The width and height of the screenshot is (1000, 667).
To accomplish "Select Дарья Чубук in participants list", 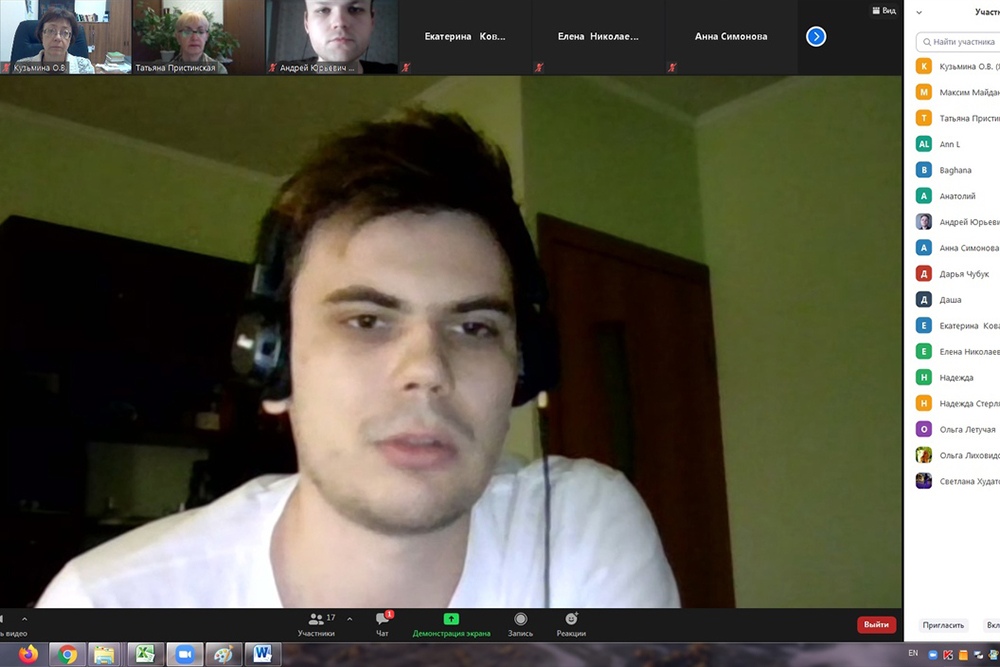I will click(x=964, y=274).
